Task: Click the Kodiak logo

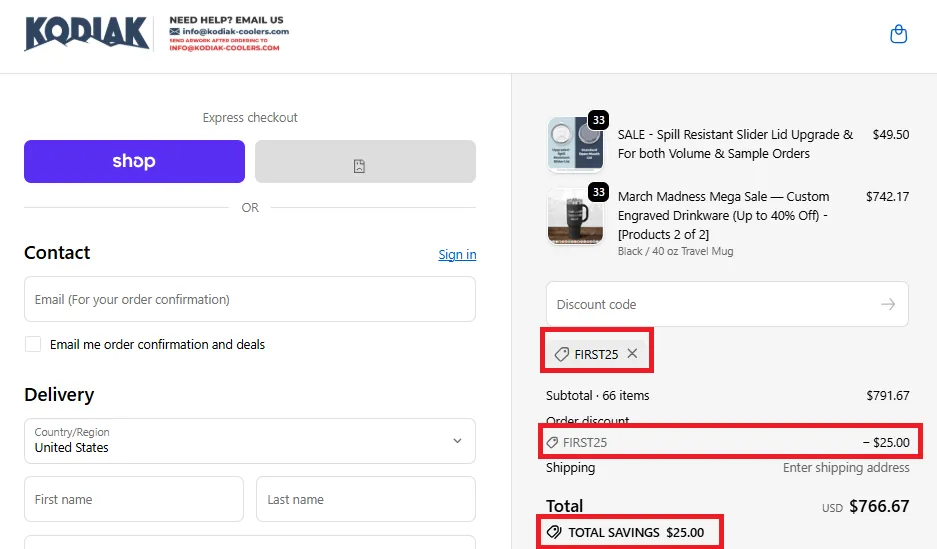Action: click(x=87, y=34)
